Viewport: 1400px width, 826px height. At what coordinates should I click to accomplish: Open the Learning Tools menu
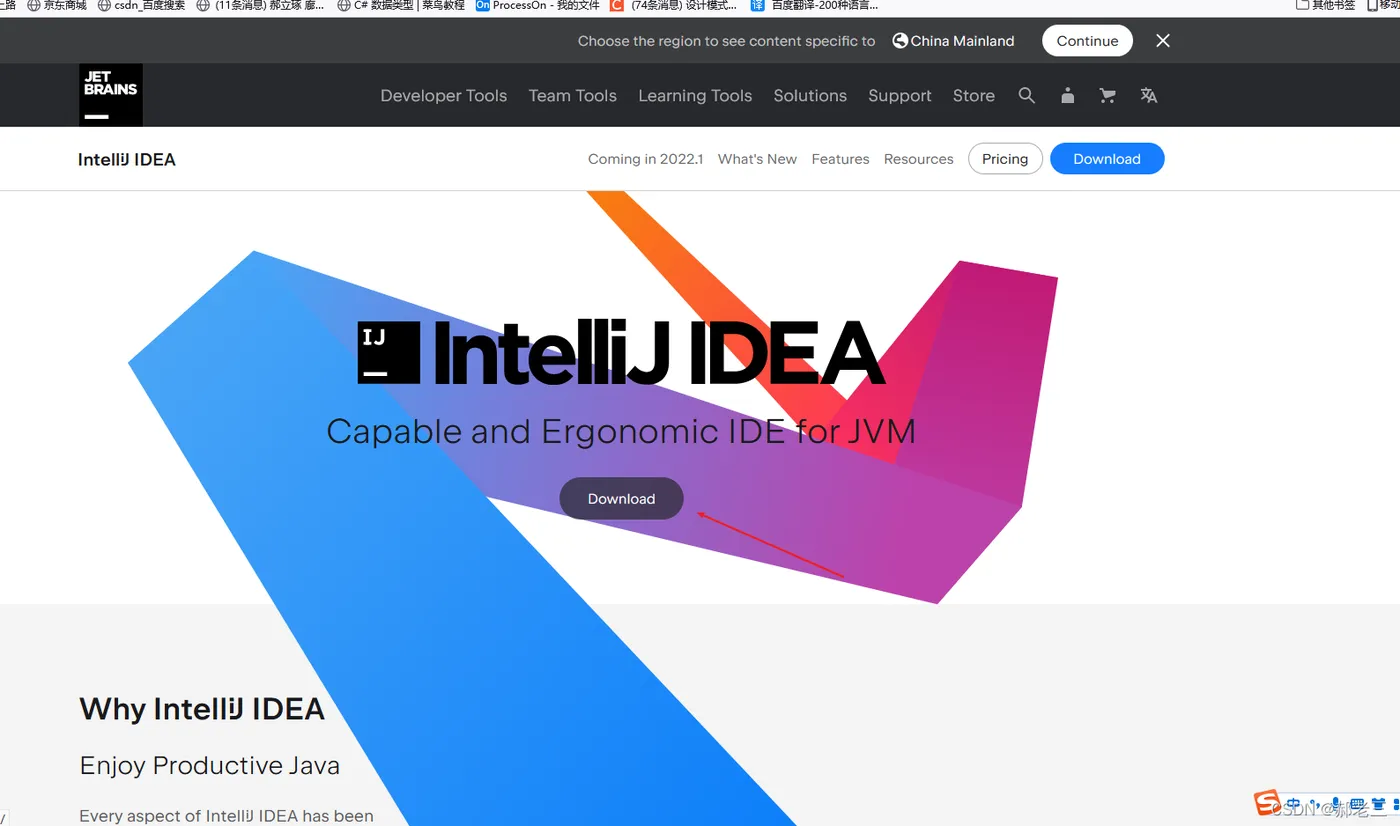point(695,96)
